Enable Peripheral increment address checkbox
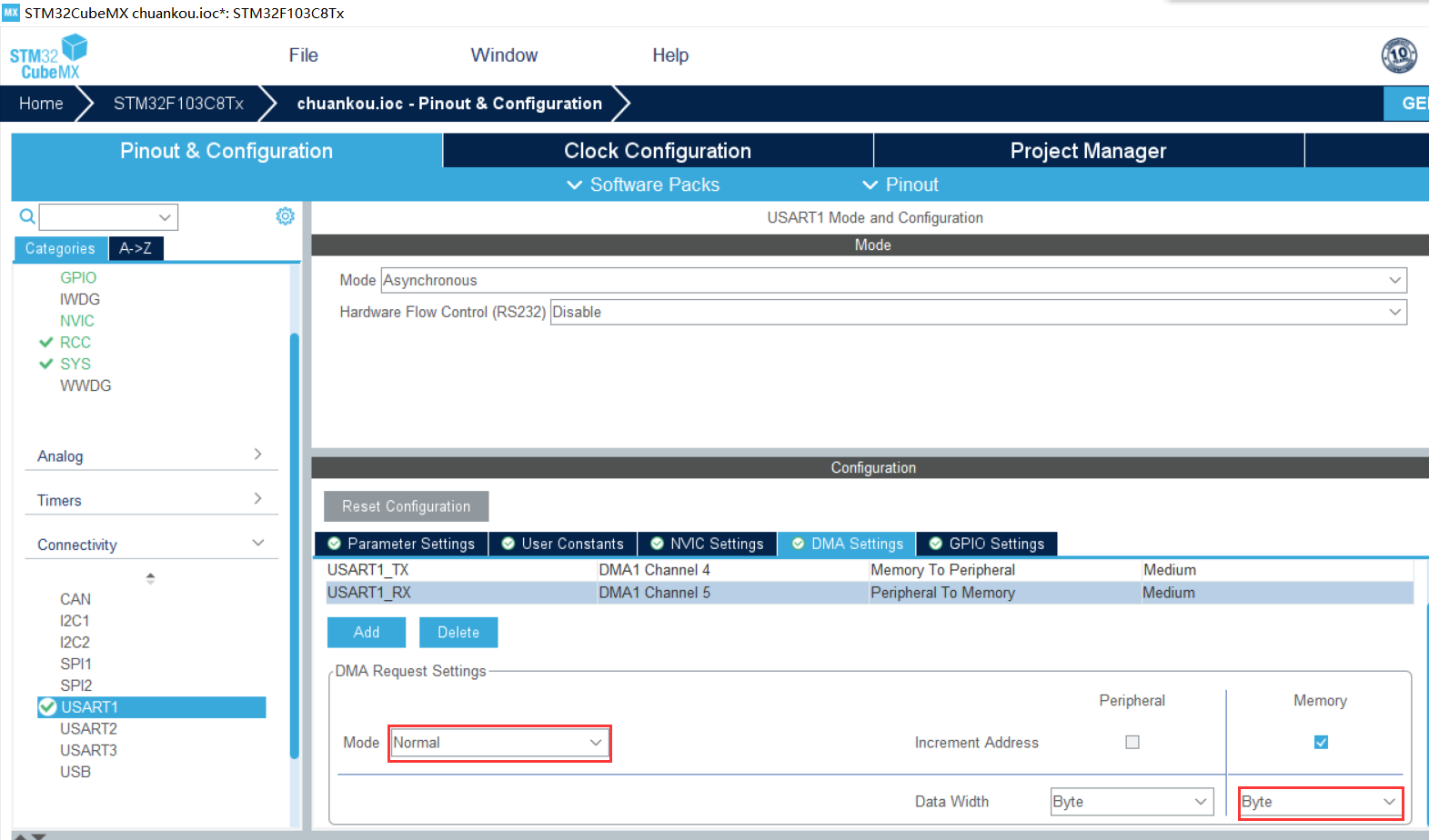This screenshot has width=1429, height=840. pyautogui.click(x=1132, y=743)
